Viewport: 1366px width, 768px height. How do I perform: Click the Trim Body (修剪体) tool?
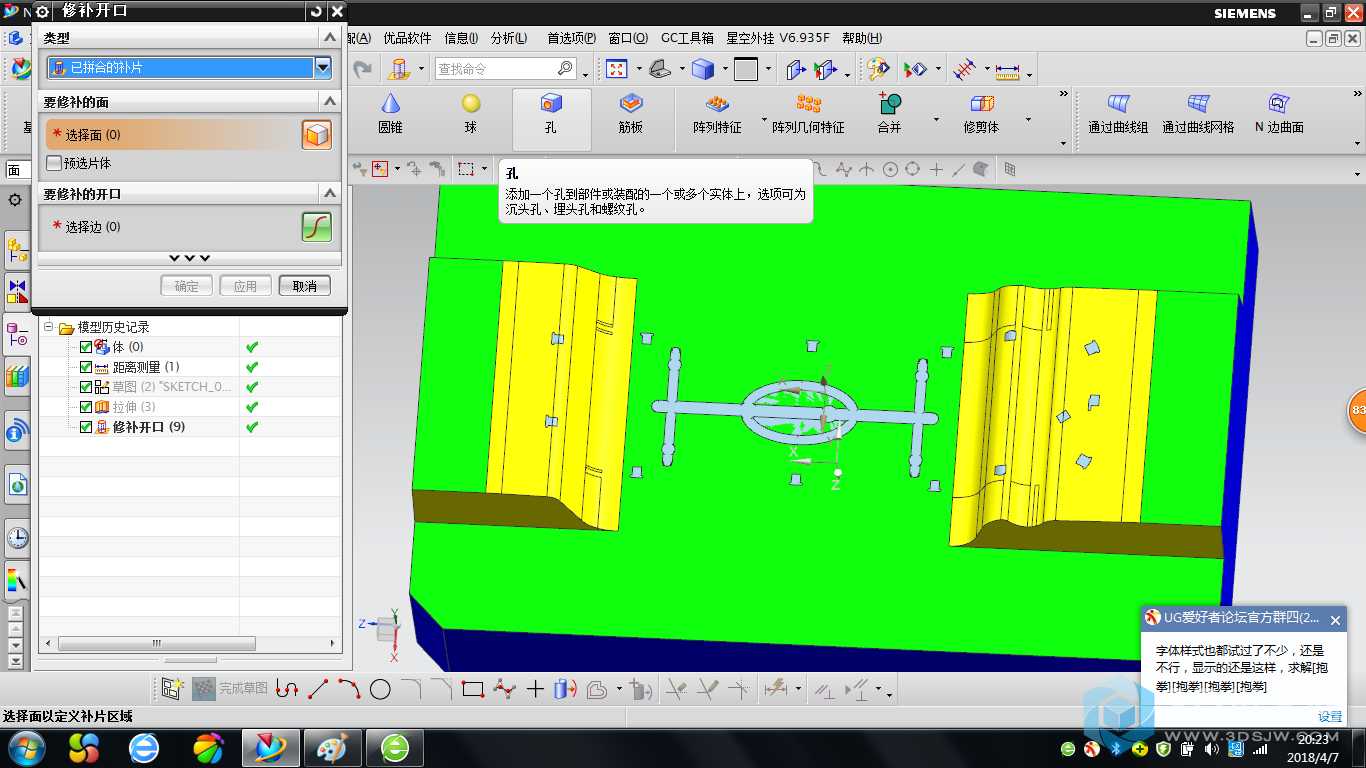pos(981,114)
